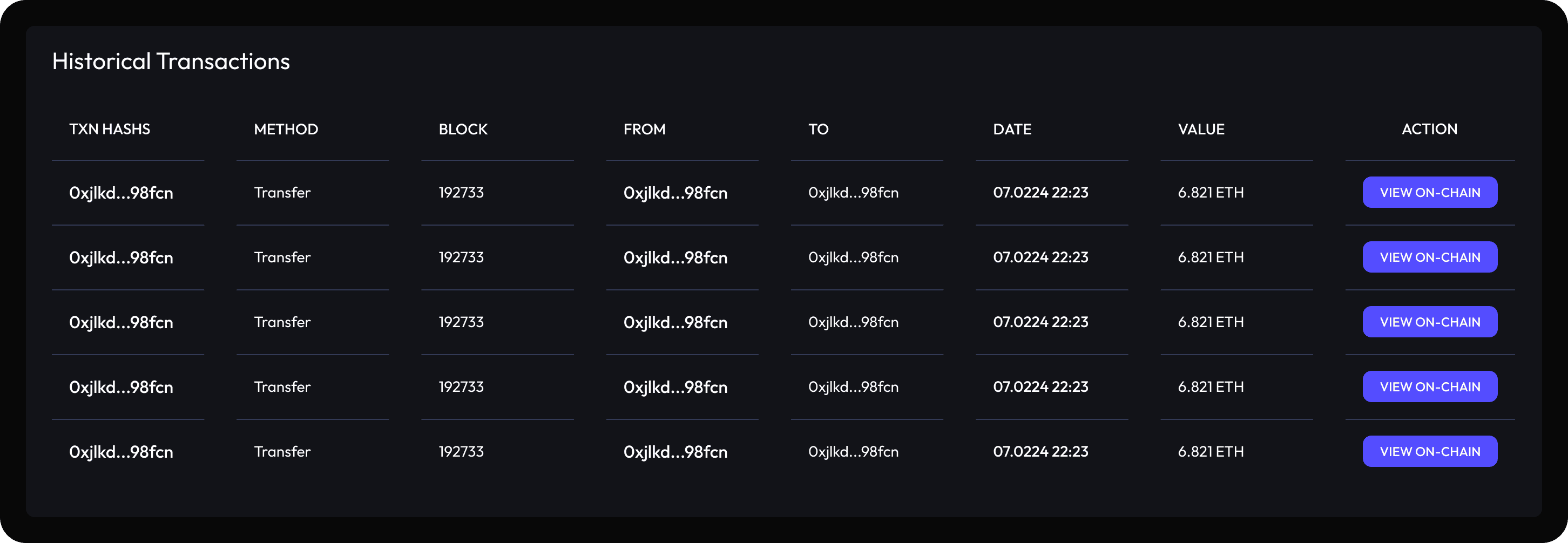Click VIEW ON-CHAIN button in second row
1568x543 pixels.
(x=1430, y=257)
